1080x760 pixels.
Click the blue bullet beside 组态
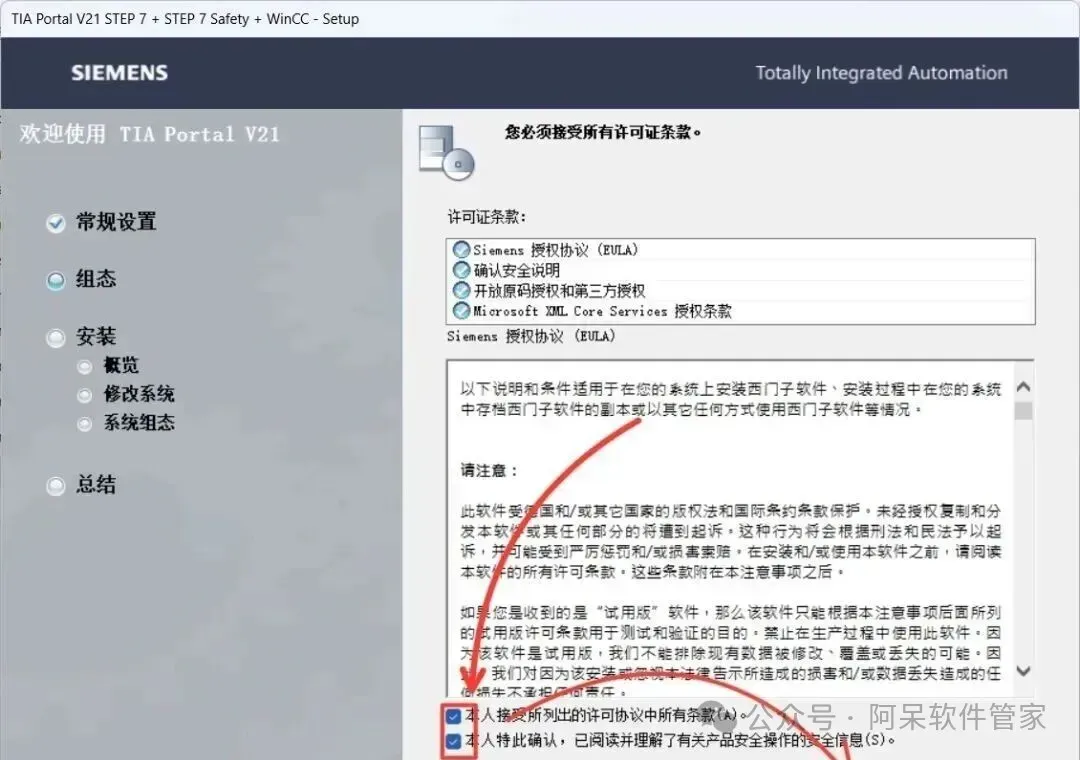pos(56,281)
